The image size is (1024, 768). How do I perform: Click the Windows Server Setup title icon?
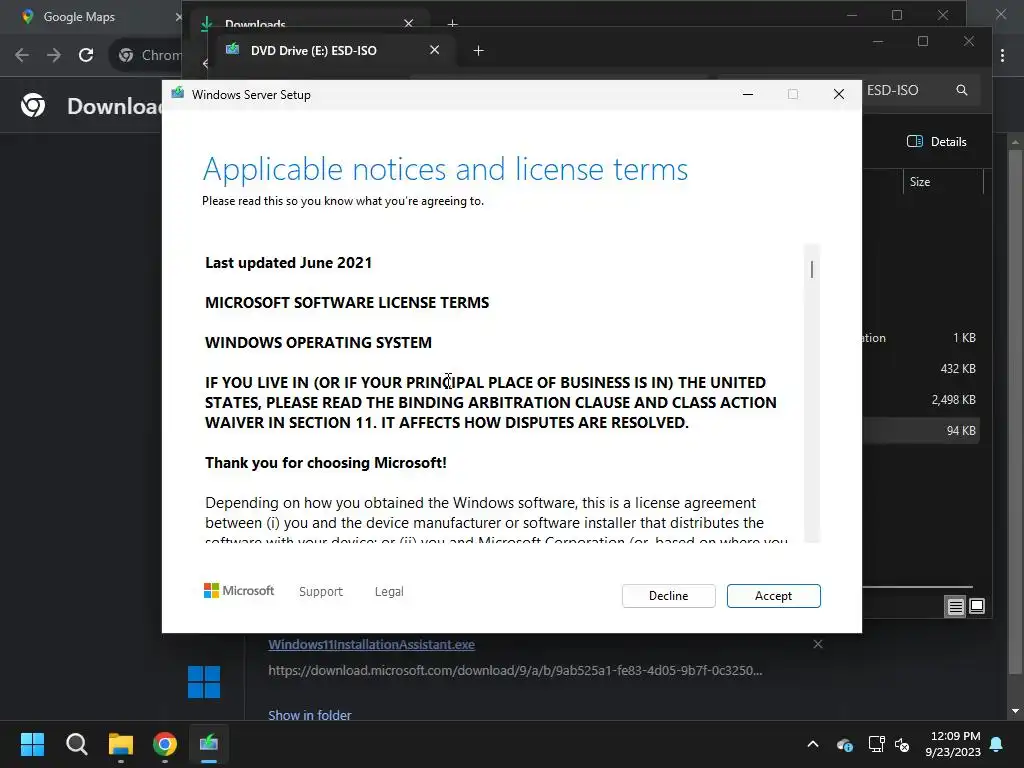coord(178,94)
